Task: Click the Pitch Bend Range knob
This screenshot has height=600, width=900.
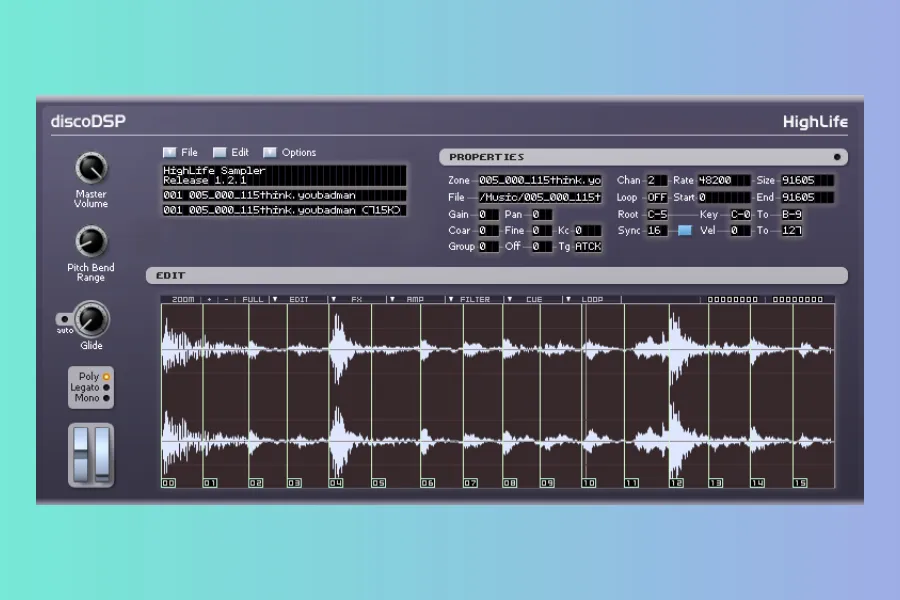Action: (x=91, y=241)
